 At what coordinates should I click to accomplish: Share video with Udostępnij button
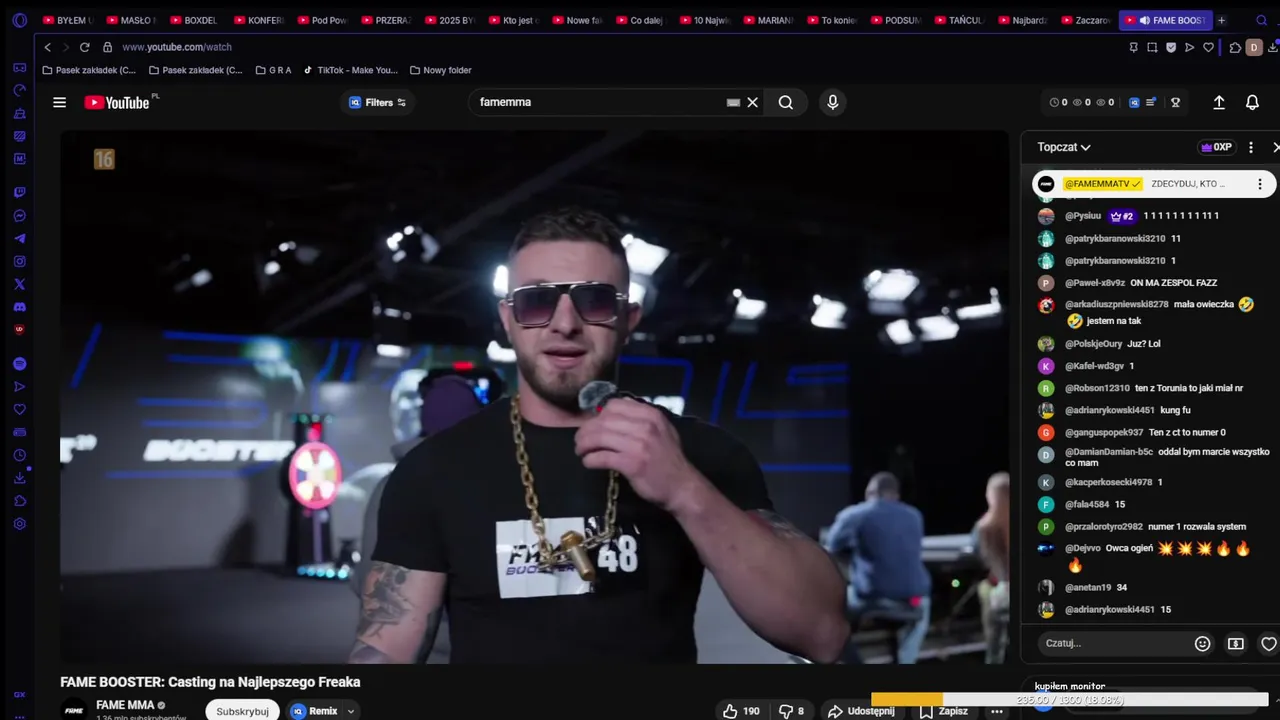point(861,711)
